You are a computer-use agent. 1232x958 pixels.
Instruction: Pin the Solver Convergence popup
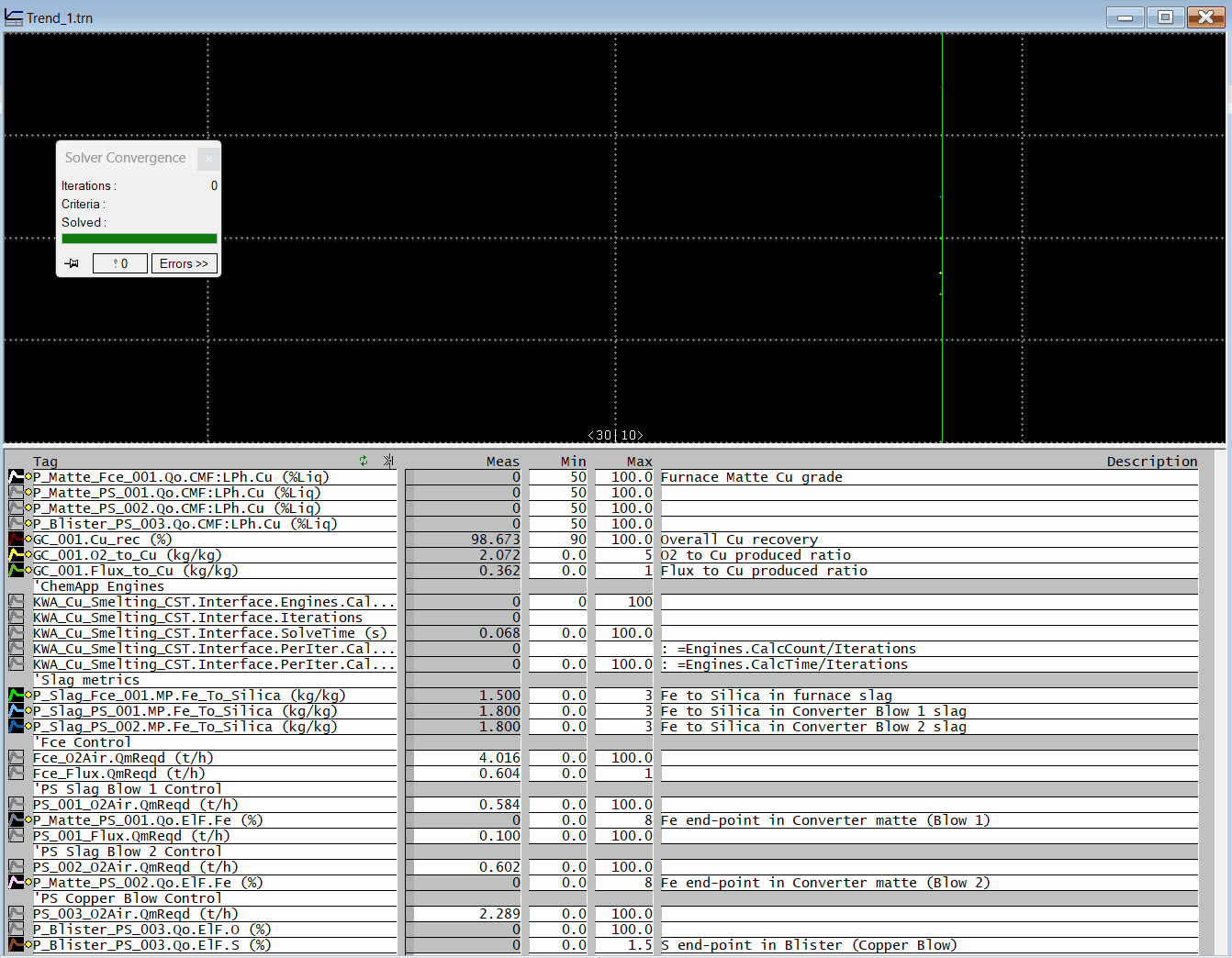pyautogui.click(x=72, y=264)
